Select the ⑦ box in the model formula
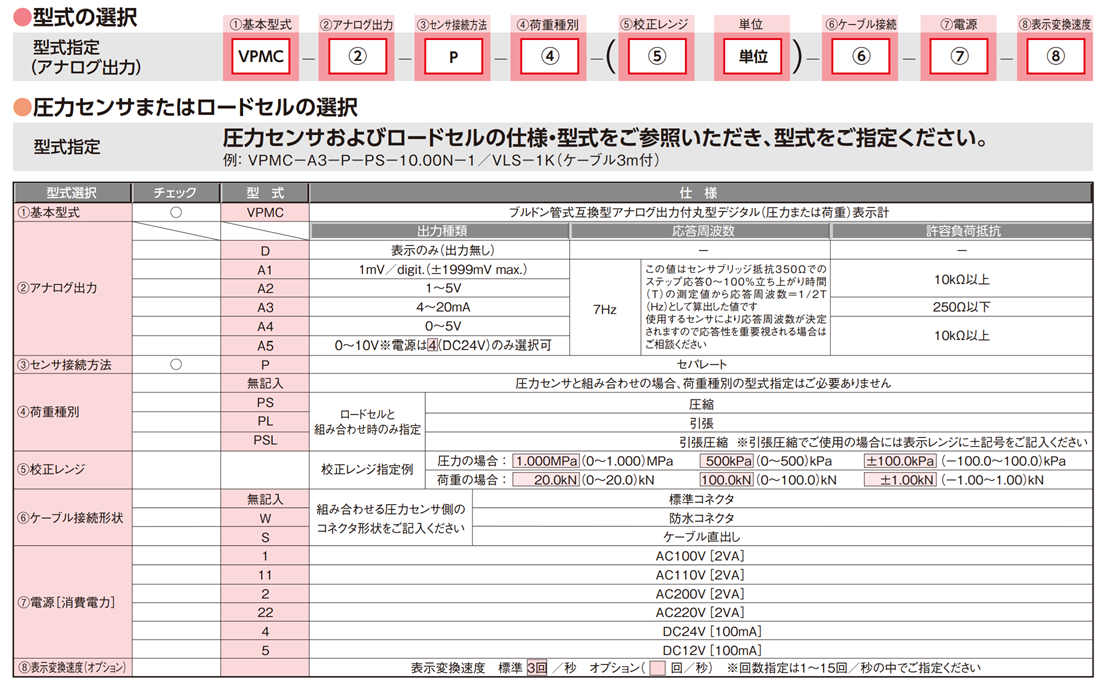 (x=959, y=56)
